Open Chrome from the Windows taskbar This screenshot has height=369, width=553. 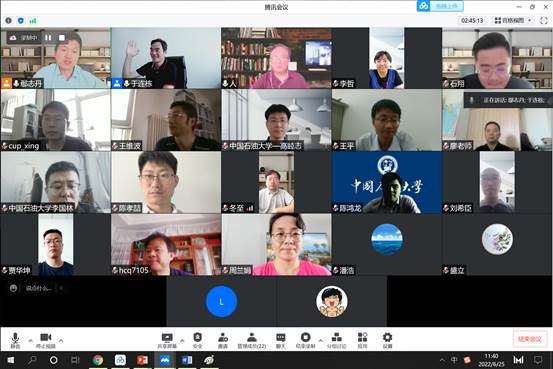coord(98,360)
